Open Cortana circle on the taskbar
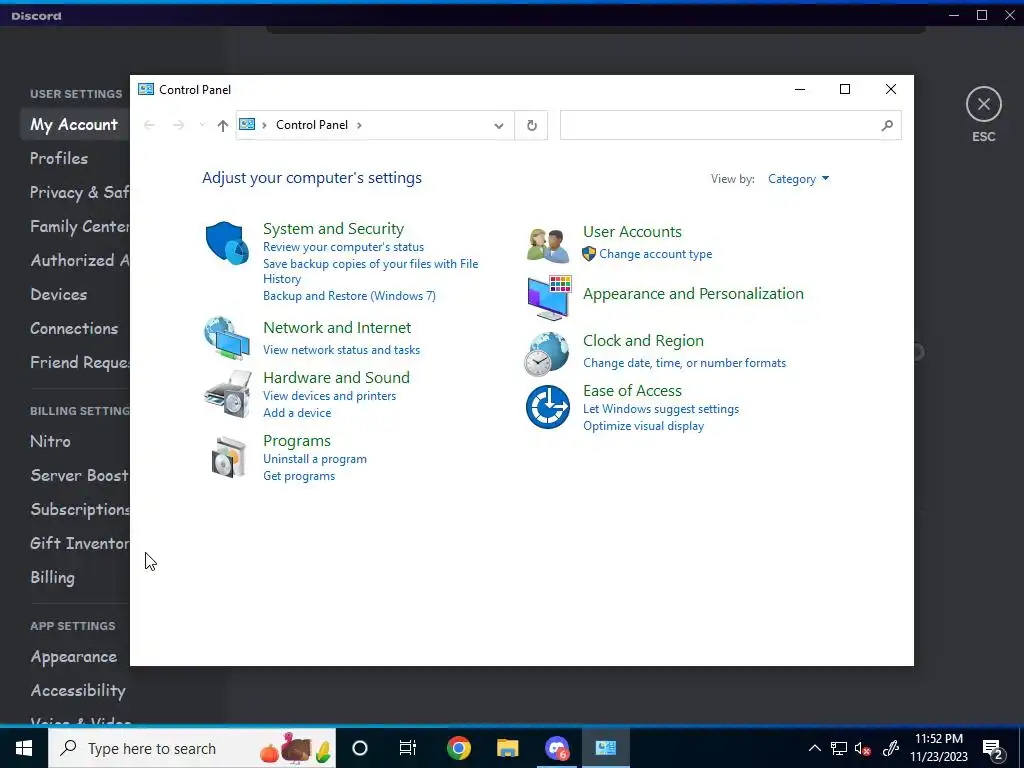The image size is (1024, 768). (x=360, y=748)
